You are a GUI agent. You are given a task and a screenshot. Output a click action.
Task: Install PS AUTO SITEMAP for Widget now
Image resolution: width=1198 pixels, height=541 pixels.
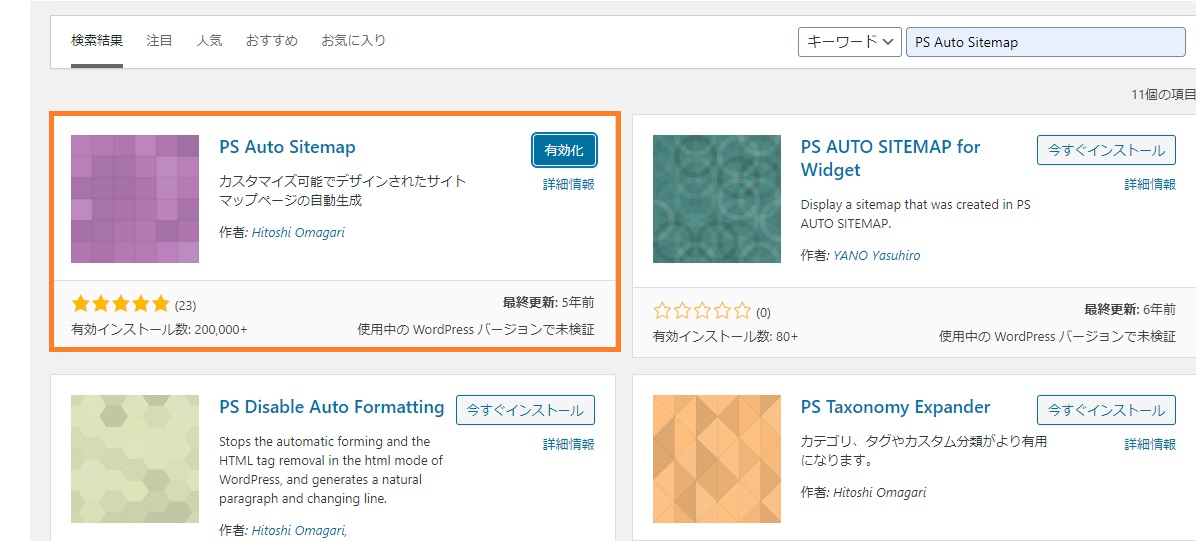pyautogui.click(x=1106, y=151)
